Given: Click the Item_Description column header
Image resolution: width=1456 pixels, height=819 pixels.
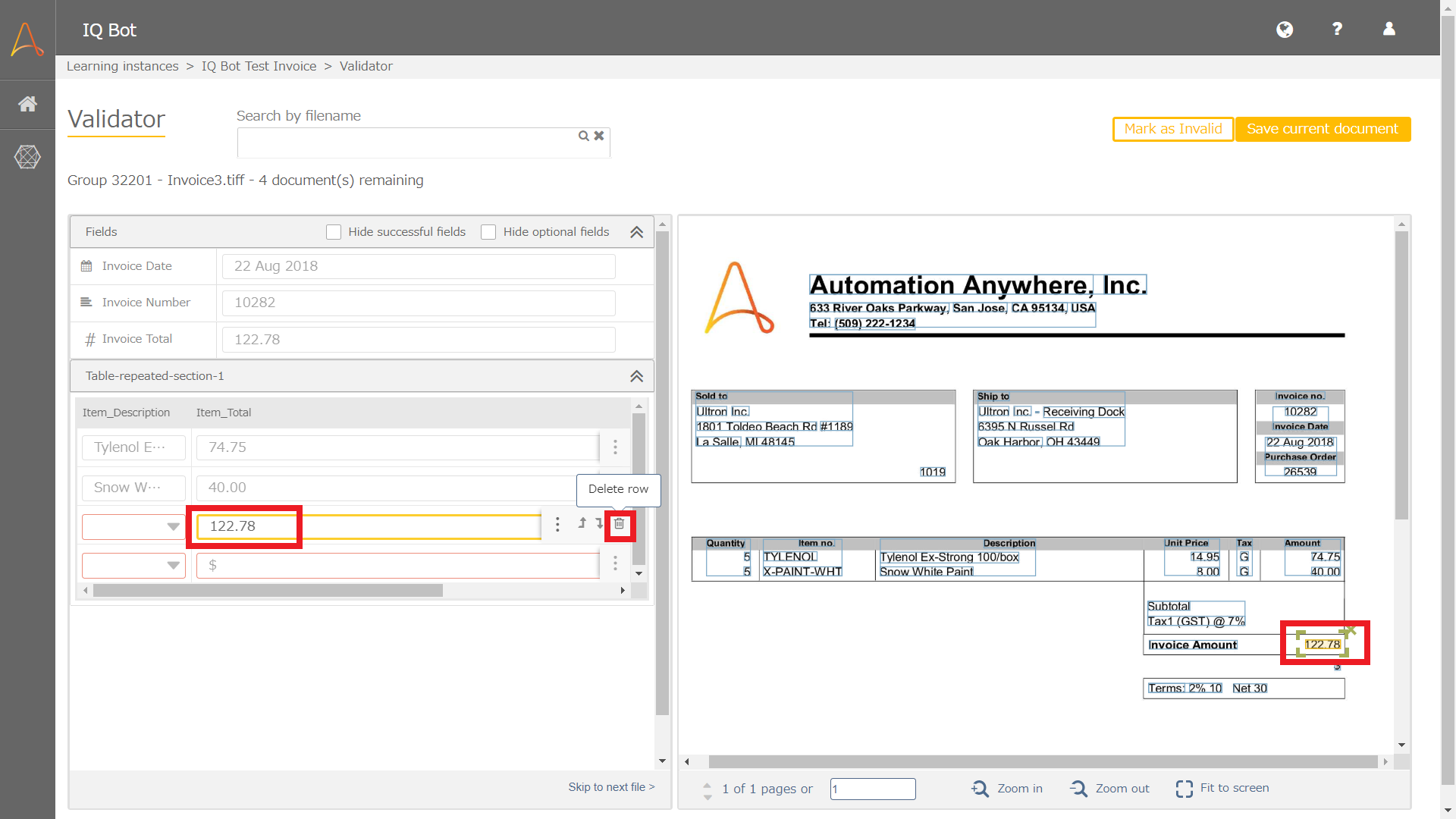Looking at the screenshot, I should click(x=126, y=413).
